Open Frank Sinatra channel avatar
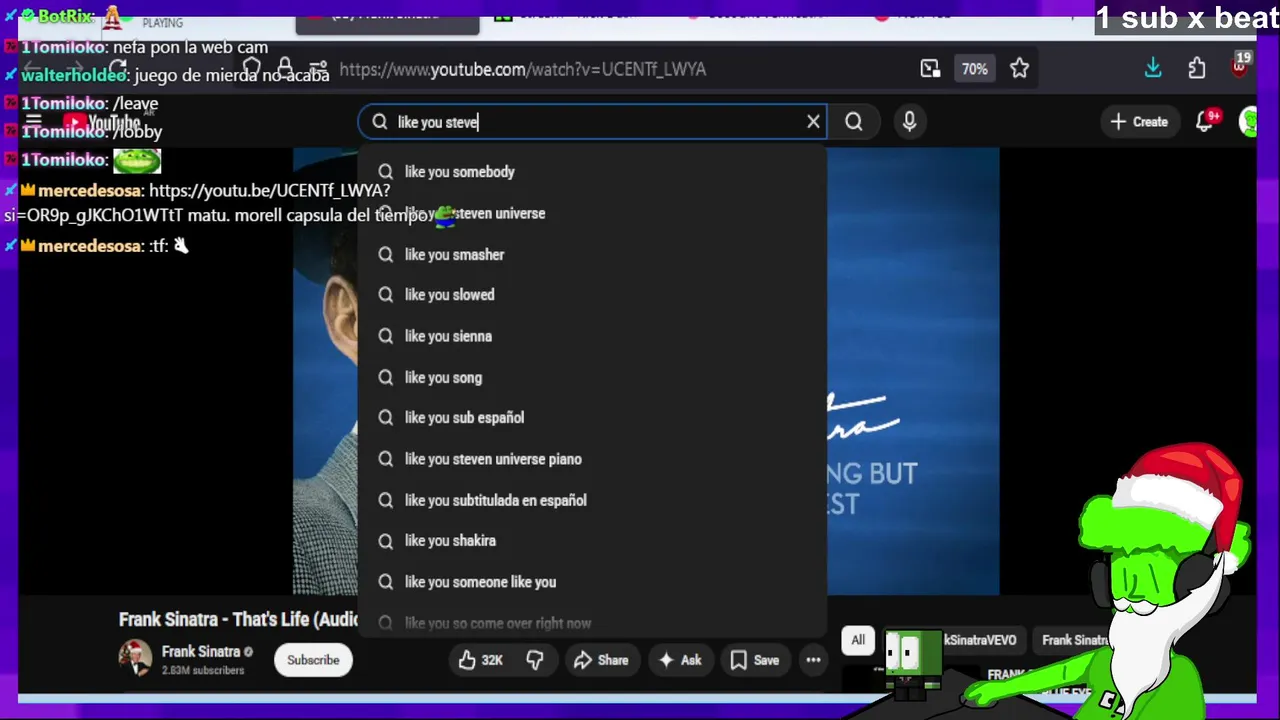1280x720 pixels. coord(135,659)
